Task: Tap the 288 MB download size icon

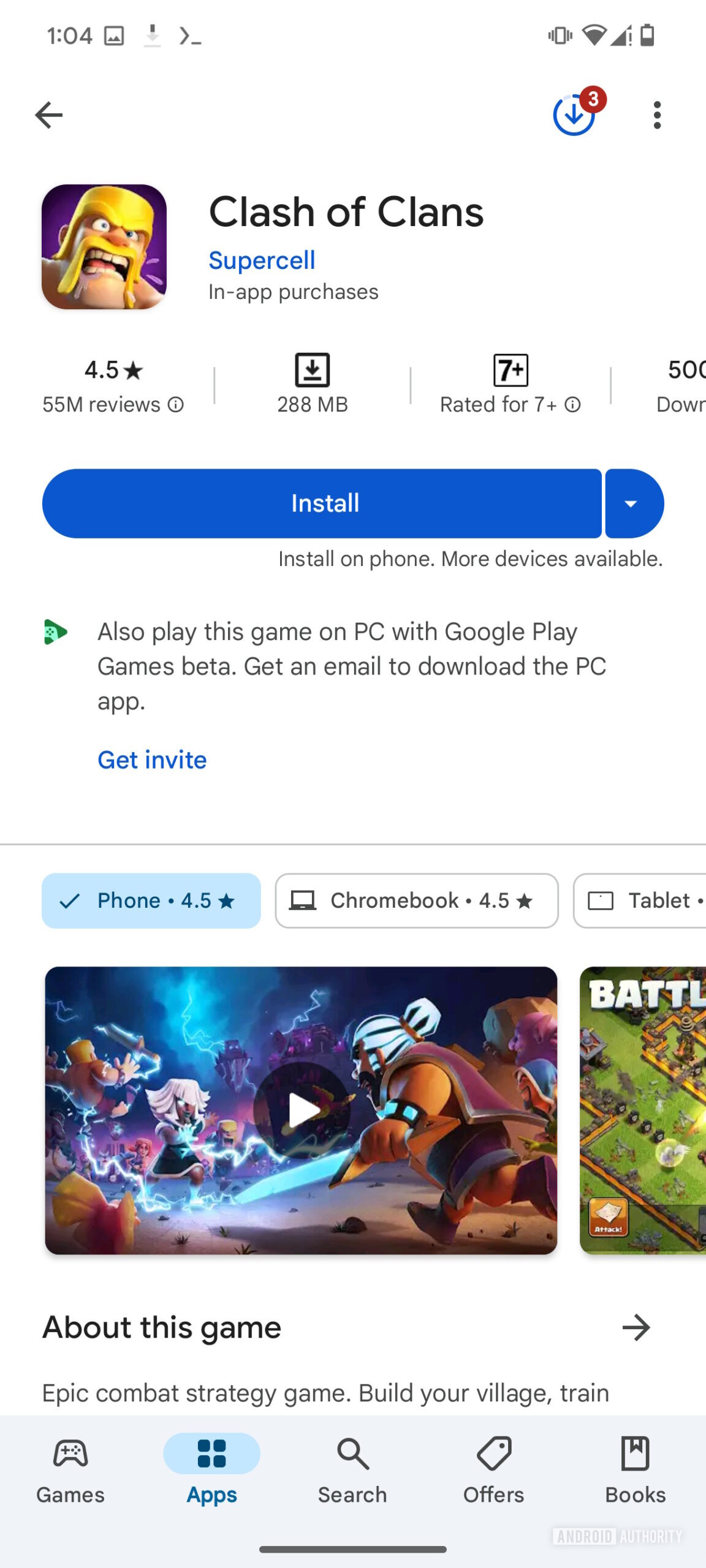Action: tap(313, 370)
